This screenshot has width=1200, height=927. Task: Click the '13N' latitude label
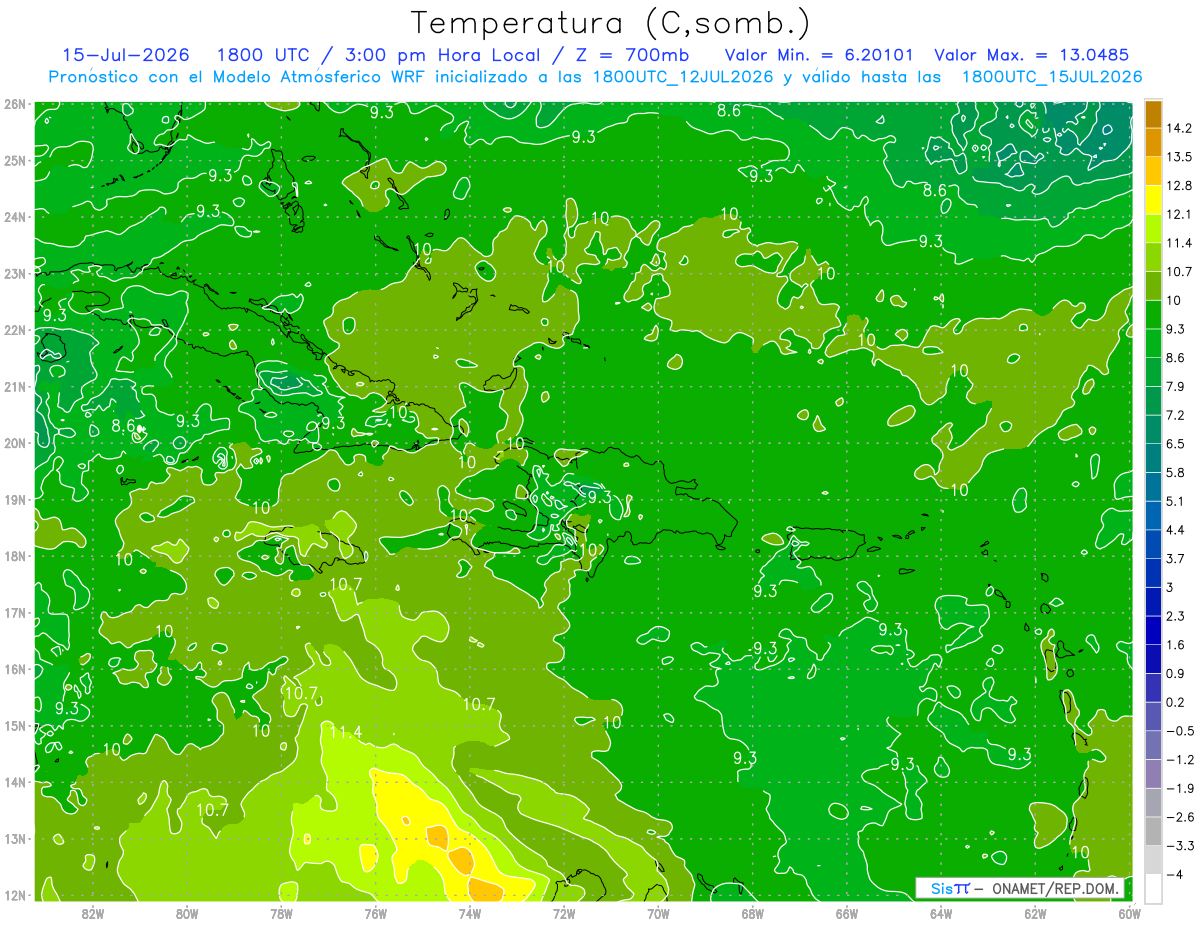(x=14, y=838)
